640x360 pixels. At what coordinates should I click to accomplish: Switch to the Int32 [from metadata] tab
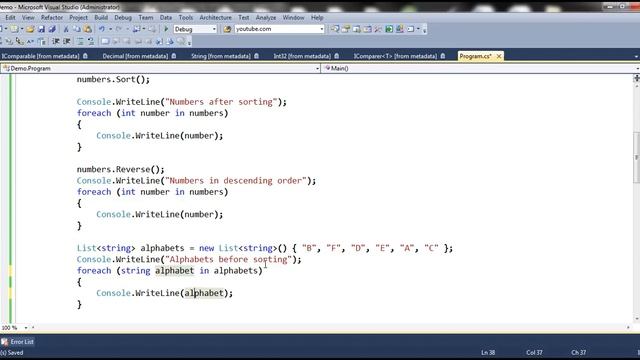306,56
